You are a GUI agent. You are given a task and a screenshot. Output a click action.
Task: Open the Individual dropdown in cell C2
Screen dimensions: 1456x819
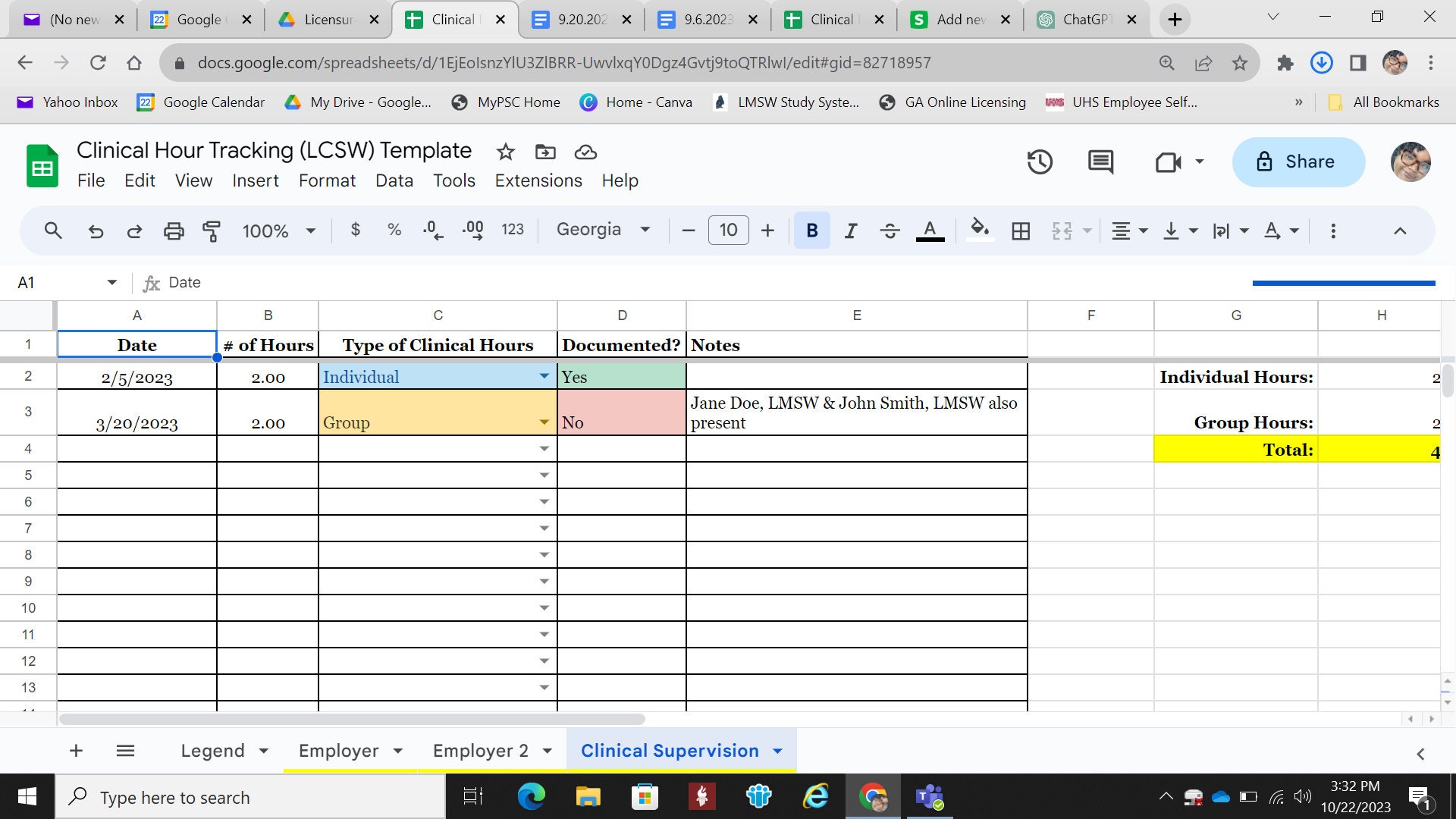click(x=544, y=375)
